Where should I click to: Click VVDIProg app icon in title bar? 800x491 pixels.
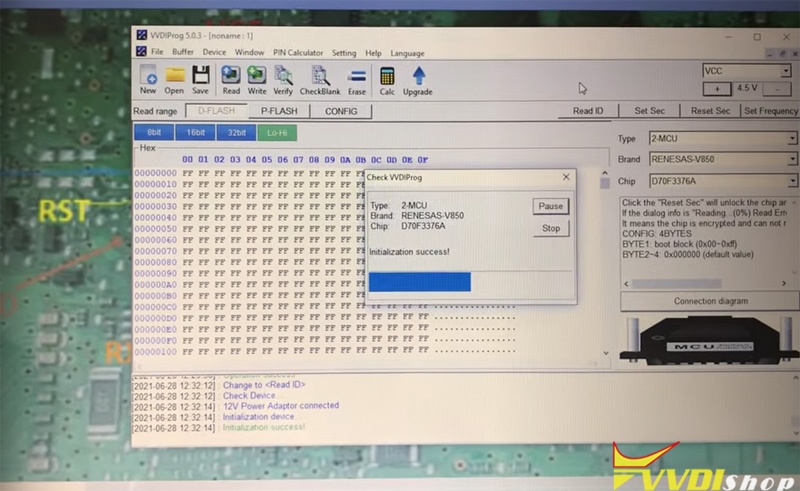[x=141, y=35]
